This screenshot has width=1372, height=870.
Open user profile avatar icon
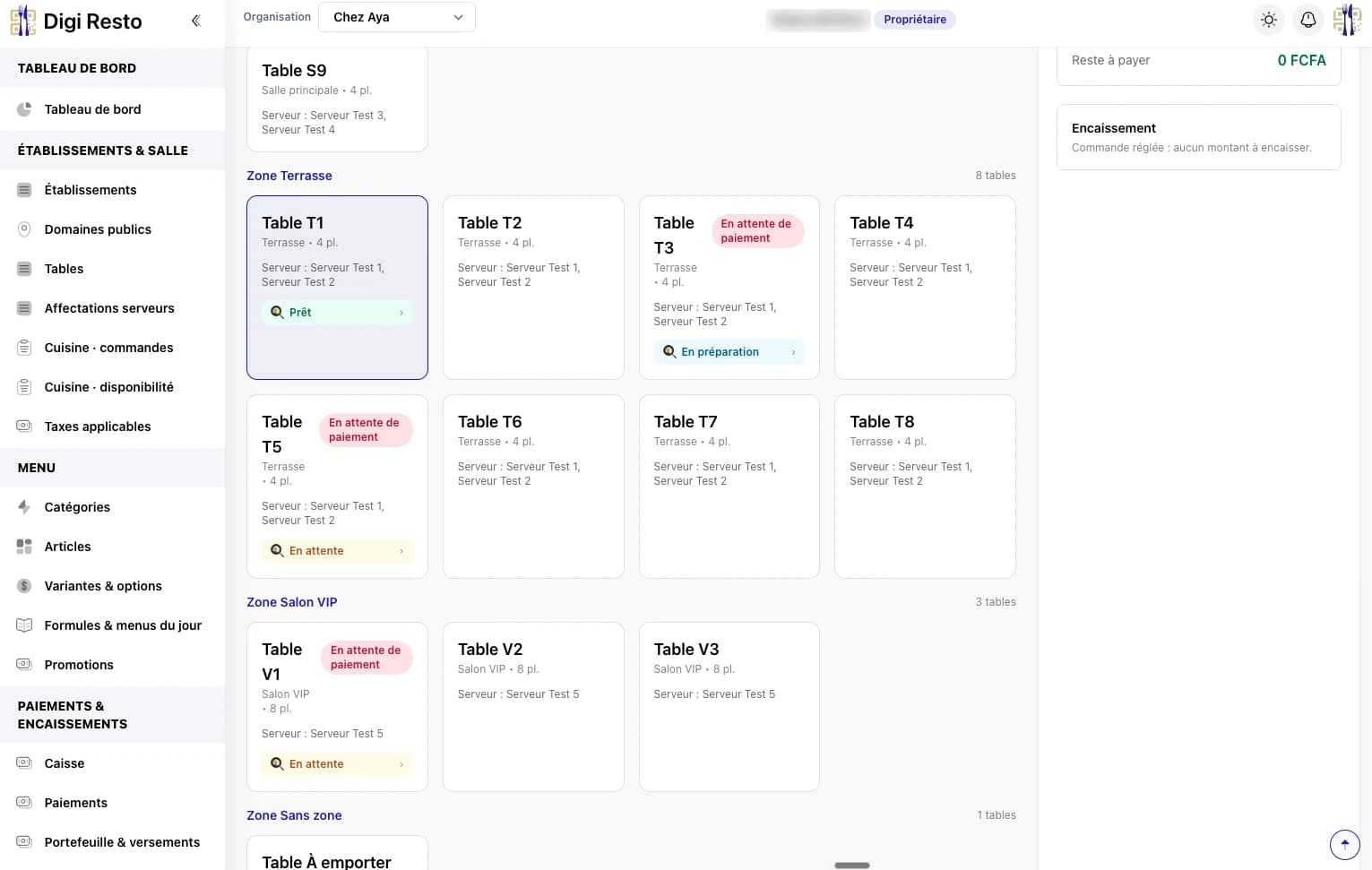click(x=1347, y=20)
